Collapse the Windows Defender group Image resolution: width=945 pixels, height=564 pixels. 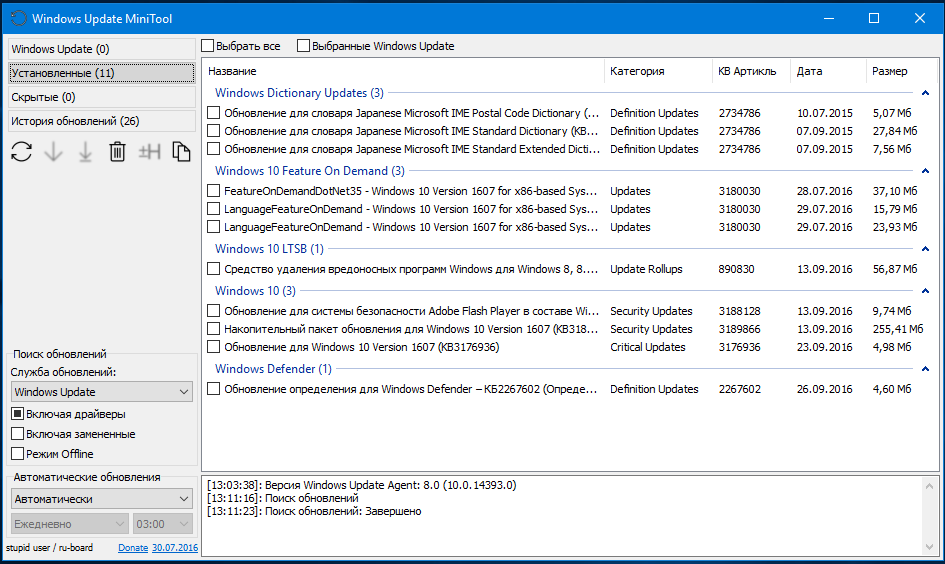point(925,369)
